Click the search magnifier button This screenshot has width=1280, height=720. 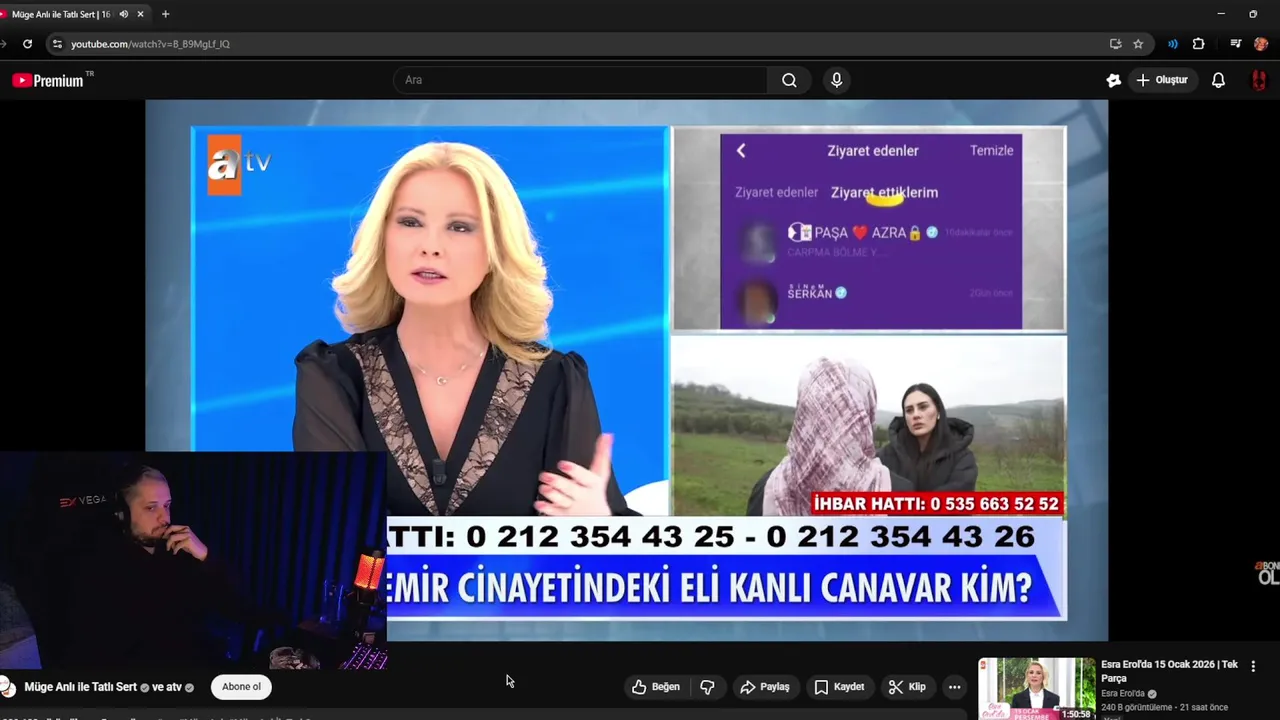click(789, 80)
